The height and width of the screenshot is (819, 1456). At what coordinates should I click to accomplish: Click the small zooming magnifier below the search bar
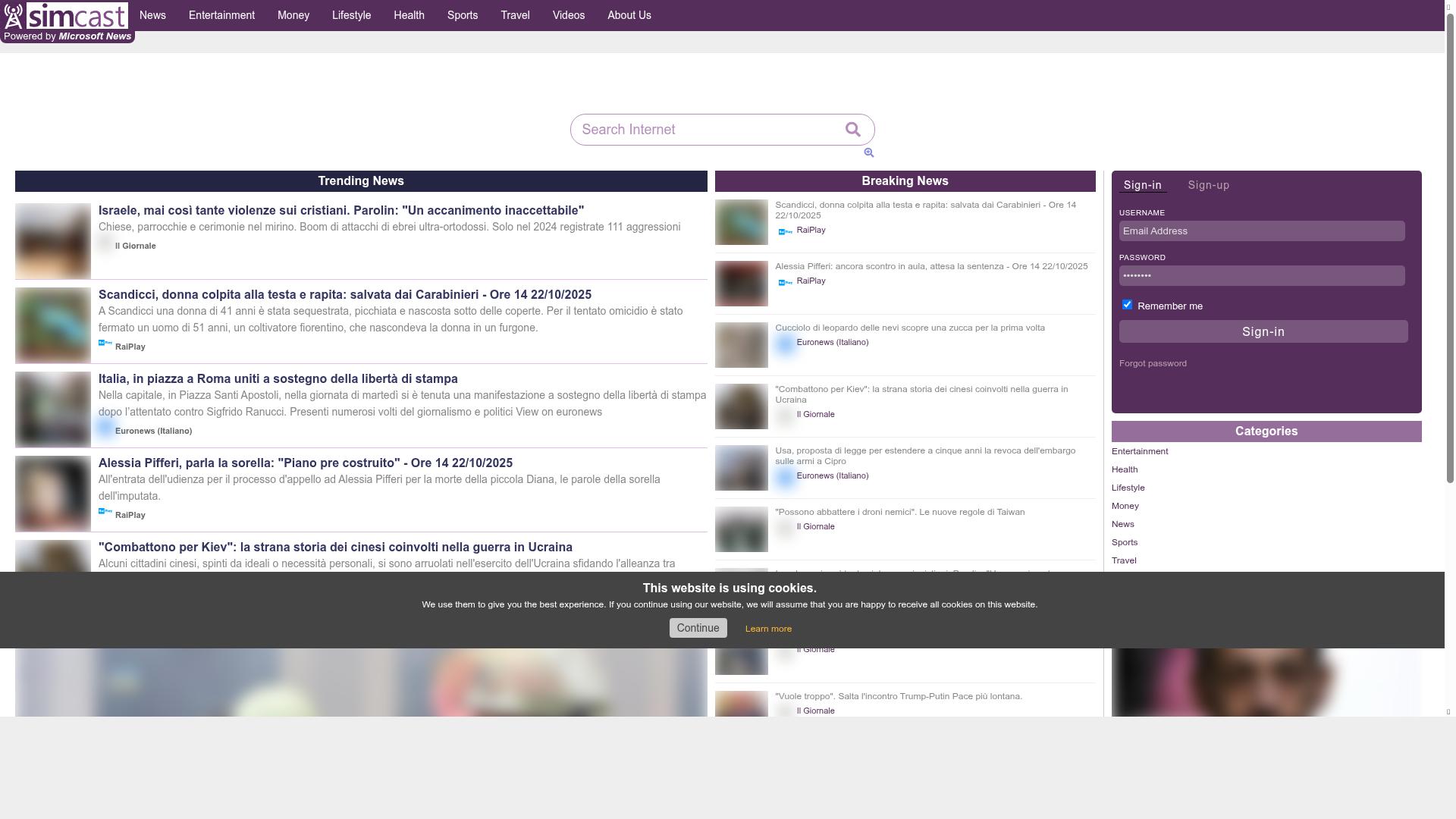coord(869,153)
